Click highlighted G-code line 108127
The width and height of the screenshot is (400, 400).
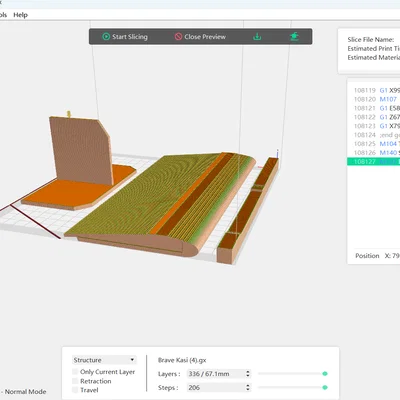click(374, 161)
